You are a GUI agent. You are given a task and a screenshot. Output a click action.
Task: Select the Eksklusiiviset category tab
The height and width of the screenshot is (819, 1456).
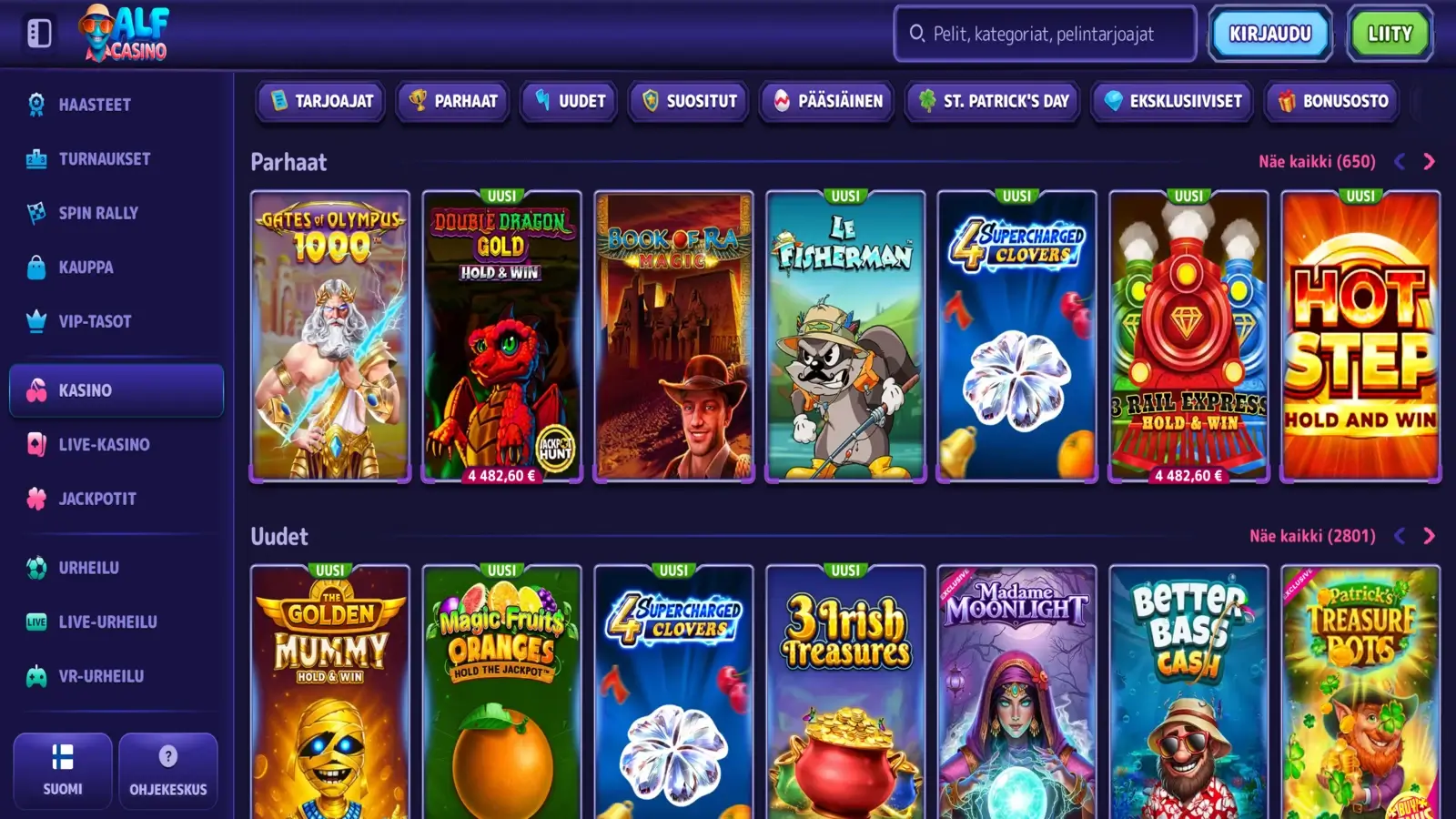(1173, 101)
